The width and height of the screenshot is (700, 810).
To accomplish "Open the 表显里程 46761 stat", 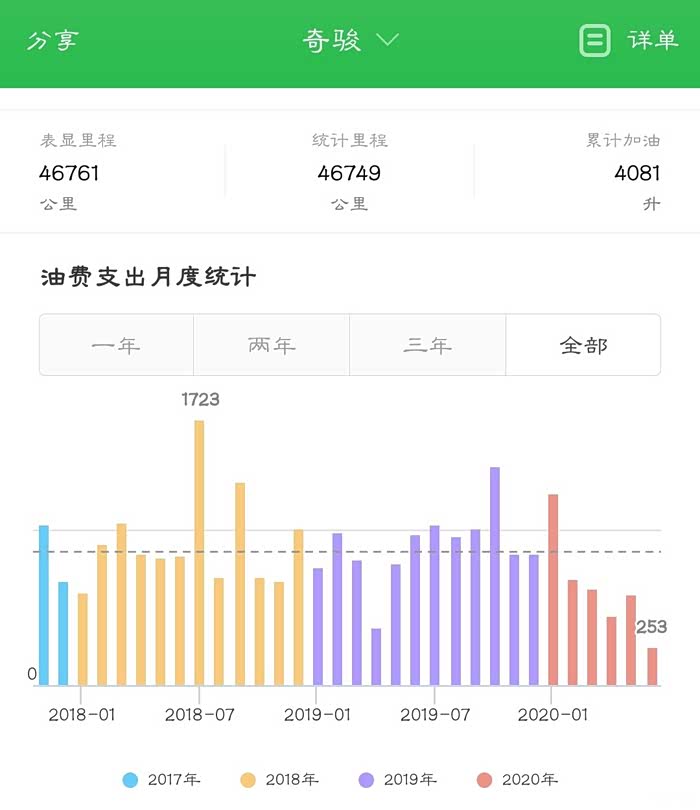I will 70,172.
